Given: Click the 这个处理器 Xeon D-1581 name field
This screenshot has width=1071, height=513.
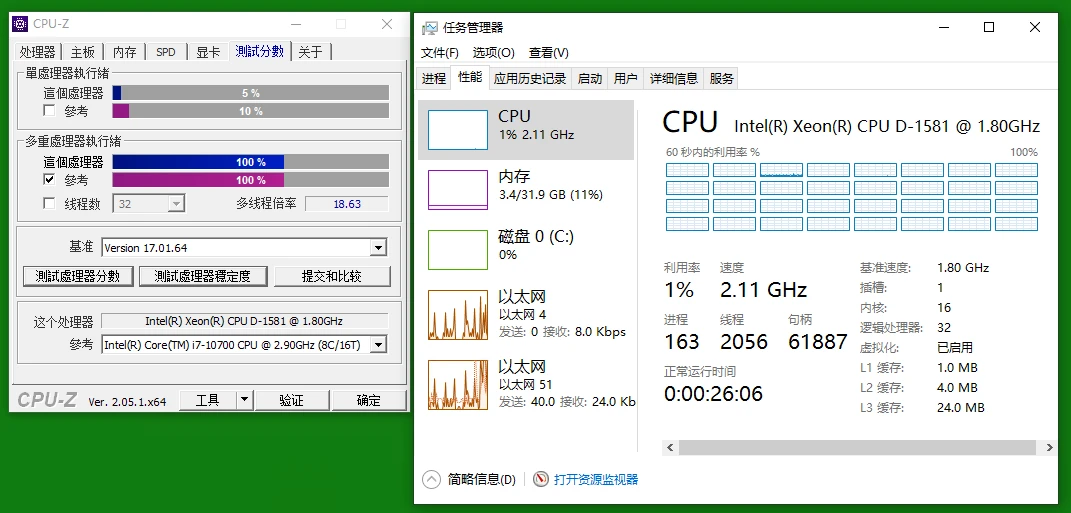Looking at the screenshot, I should (x=245, y=321).
